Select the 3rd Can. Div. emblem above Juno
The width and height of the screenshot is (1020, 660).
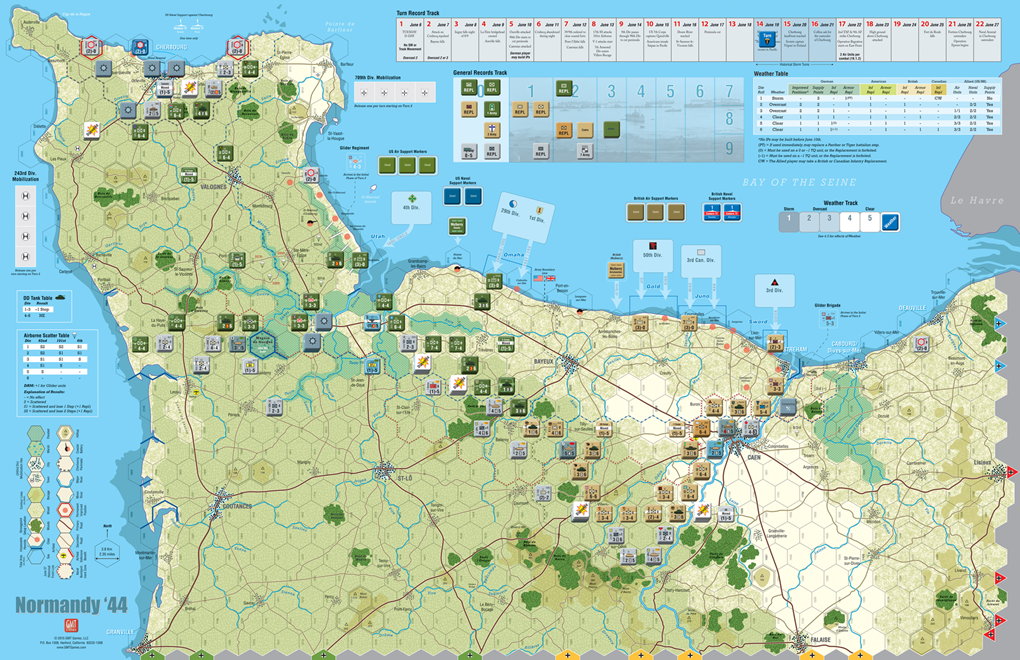pyautogui.click(x=701, y=252)
